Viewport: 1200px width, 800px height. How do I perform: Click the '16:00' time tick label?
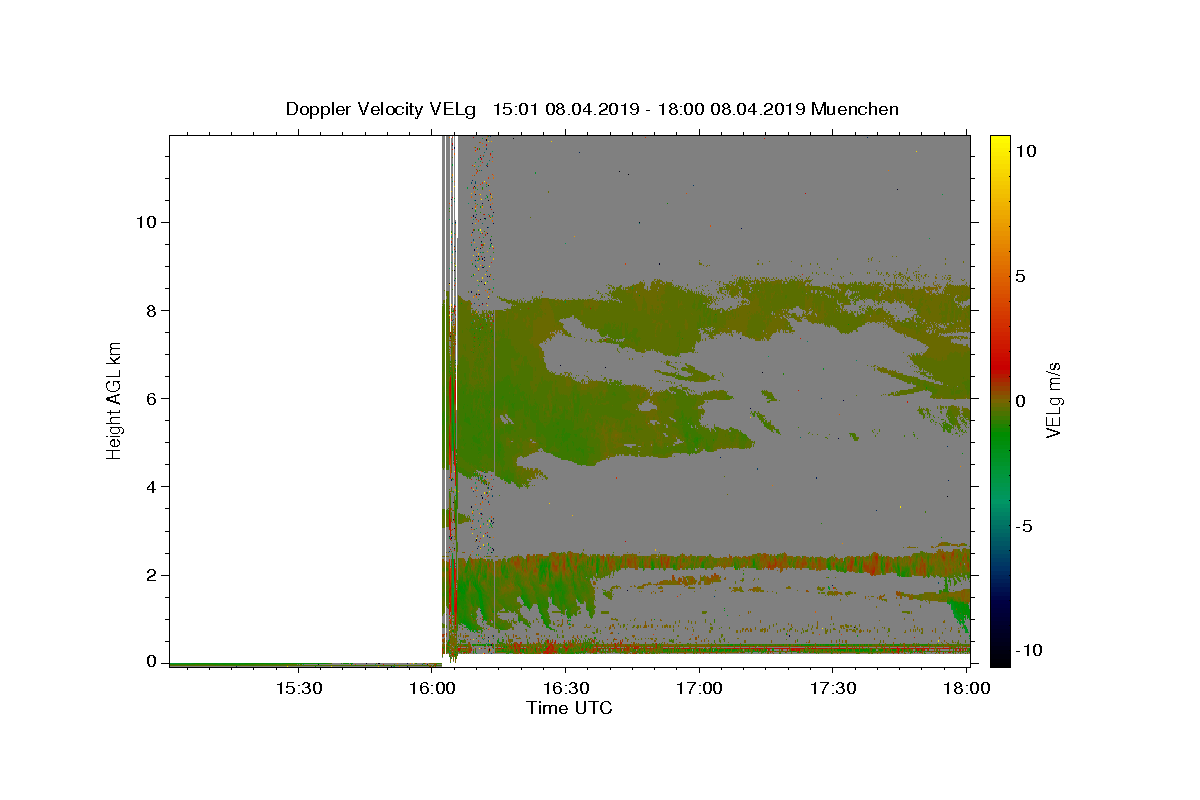coord(432,689)
